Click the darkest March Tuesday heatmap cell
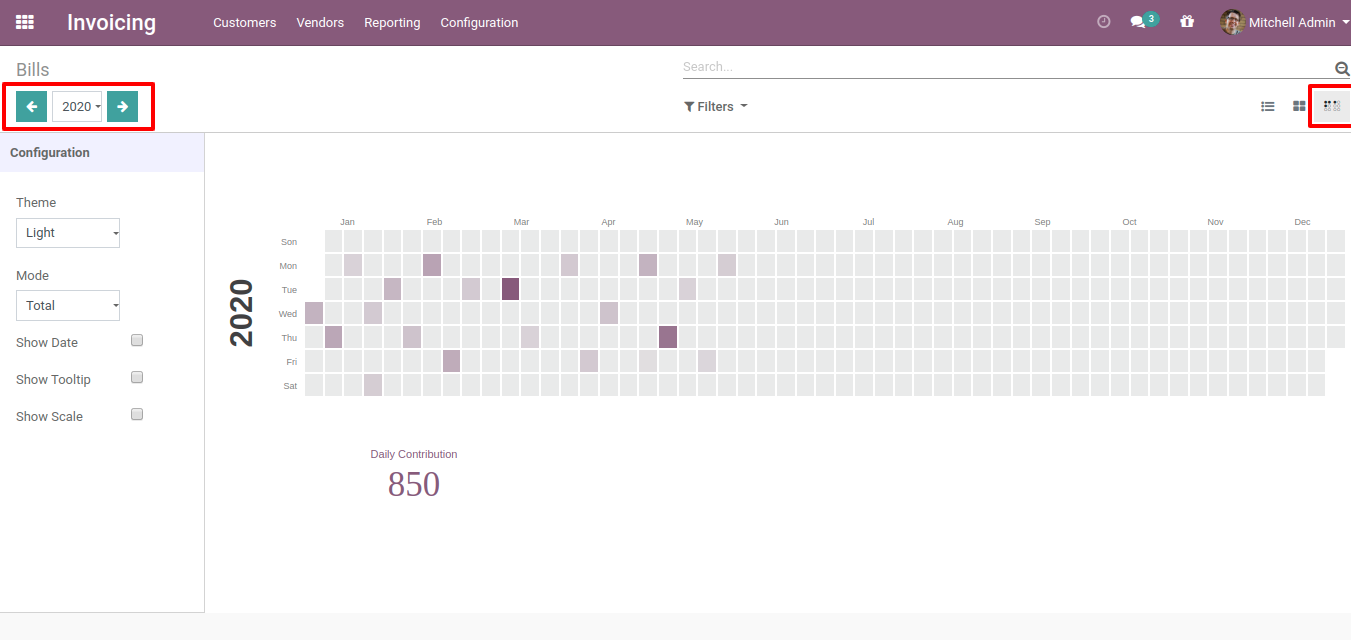Screen dimensions: 1351x640 (510, 289)
